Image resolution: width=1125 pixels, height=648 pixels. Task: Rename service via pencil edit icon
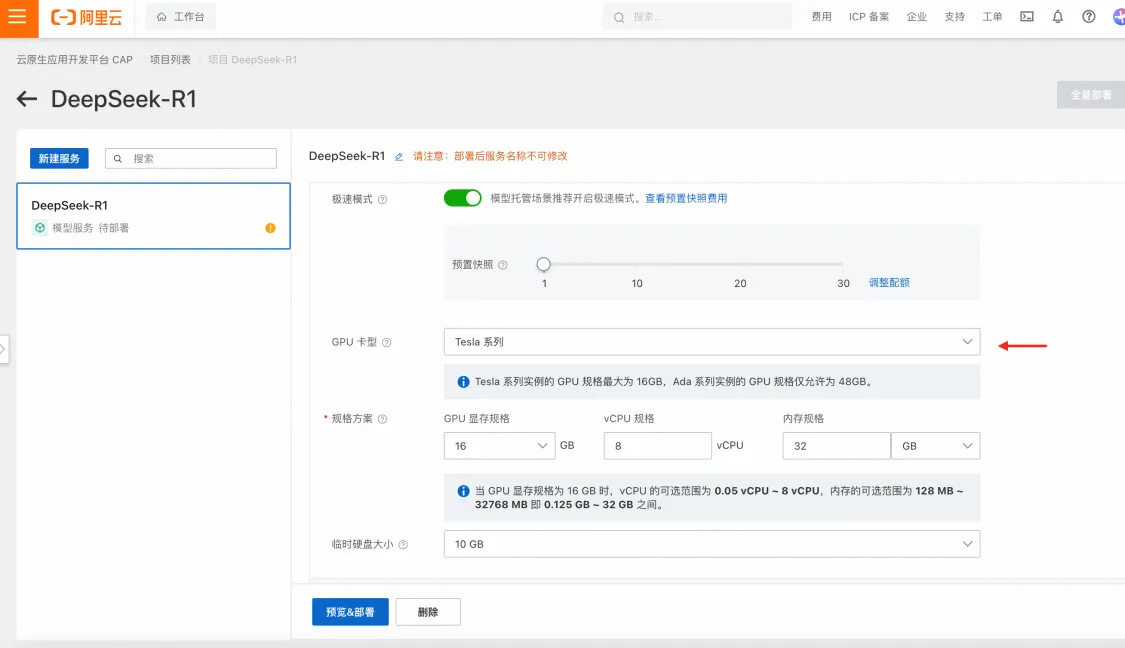point(398,156)
